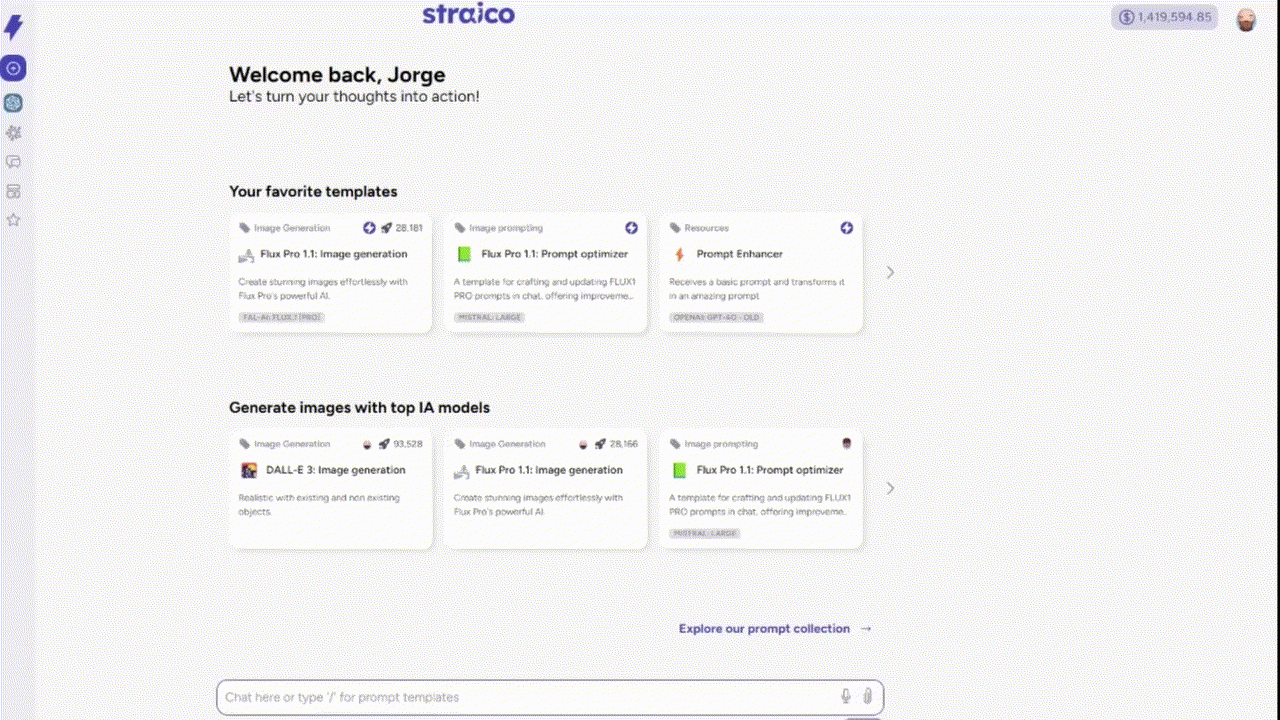1280x720 pixels.
Task: Open the DALL-E 3: Image generation card
Action: 330,488
